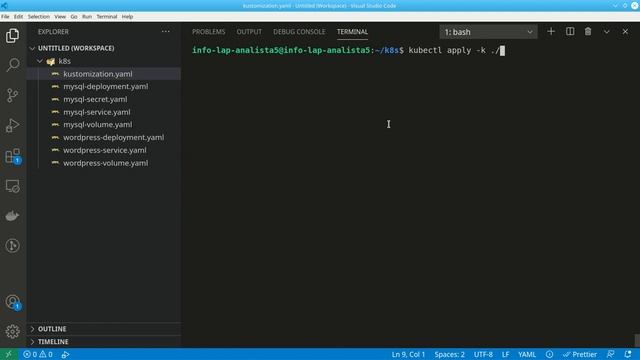This screenshot has width=640, height=360.
Task: Open the Explorer view in activity bar
Action: pos(13,36)
